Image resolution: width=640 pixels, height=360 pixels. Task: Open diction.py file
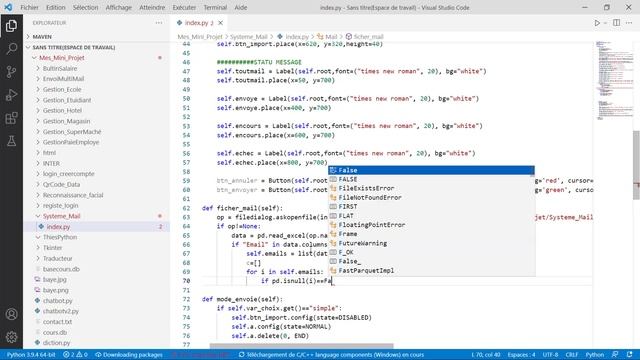[56, 343]
